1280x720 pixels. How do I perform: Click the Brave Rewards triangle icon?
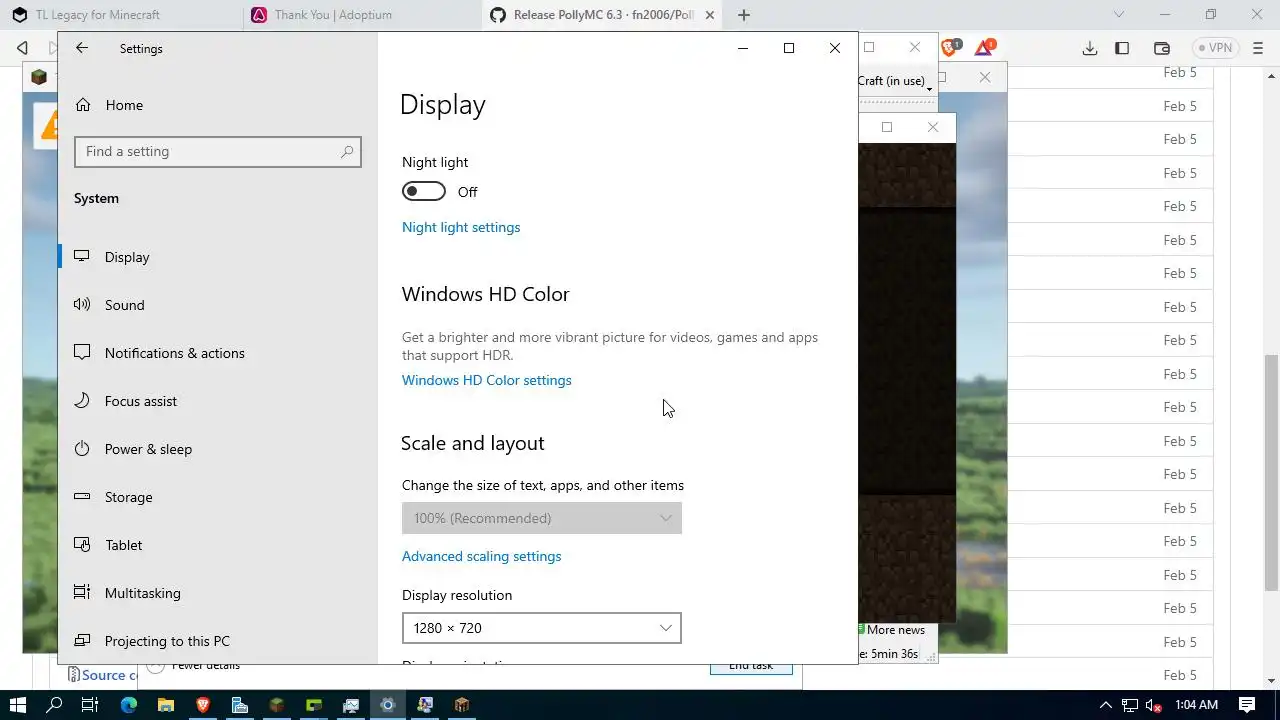click(x=985, y=48)
